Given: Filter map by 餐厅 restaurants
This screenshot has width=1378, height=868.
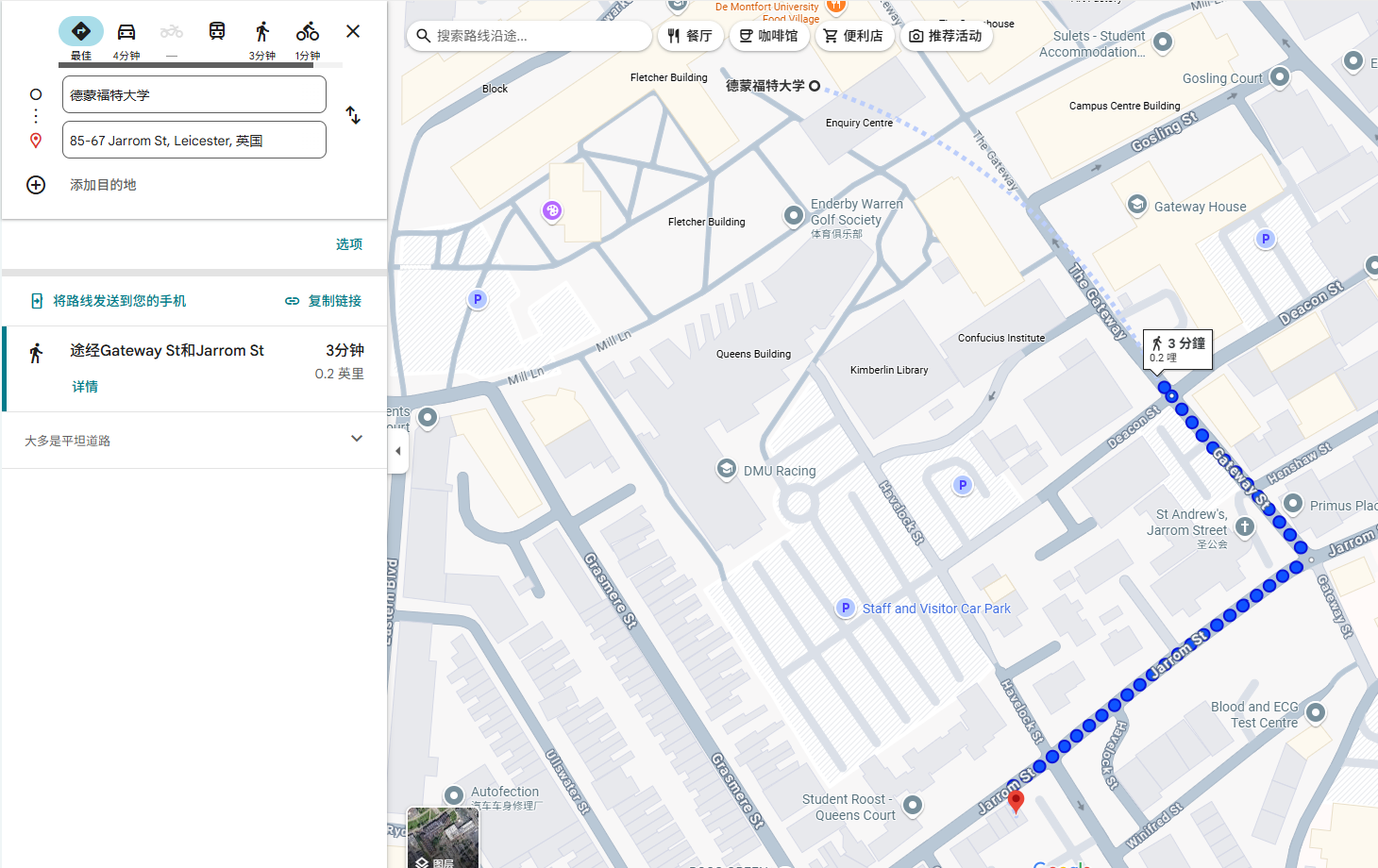Looking at the screenshot, I should 690,36.
